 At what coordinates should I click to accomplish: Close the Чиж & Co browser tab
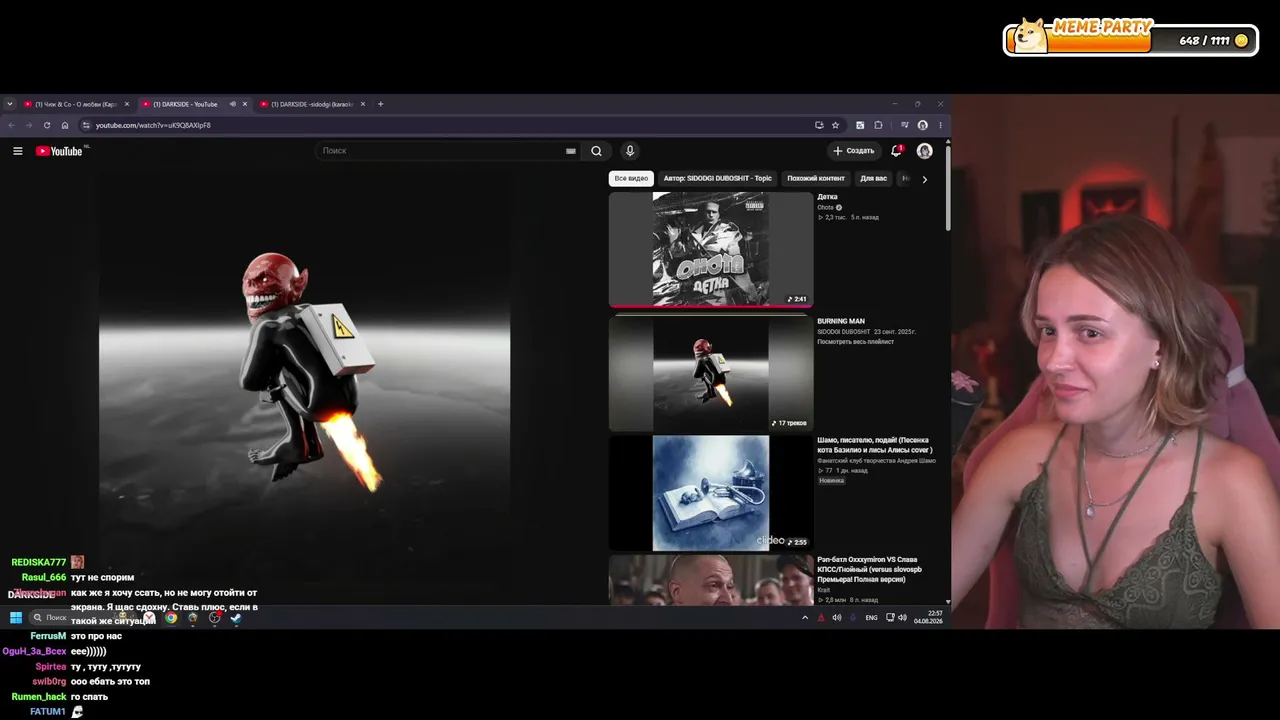[x=127, y=104]
